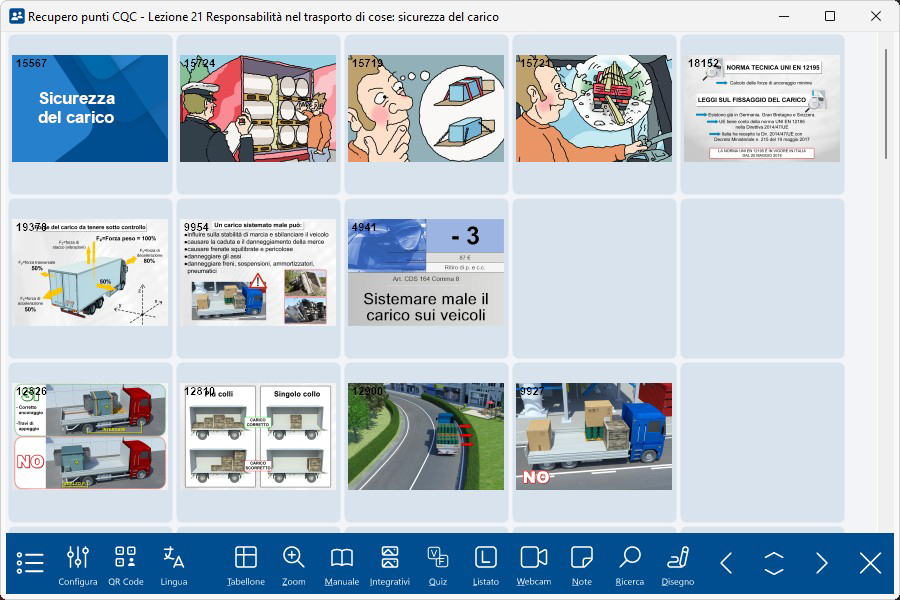Click the app icon in the title bar
This screenshot has width=900, height=600.
pyautogui.click(x=17, y=16)
